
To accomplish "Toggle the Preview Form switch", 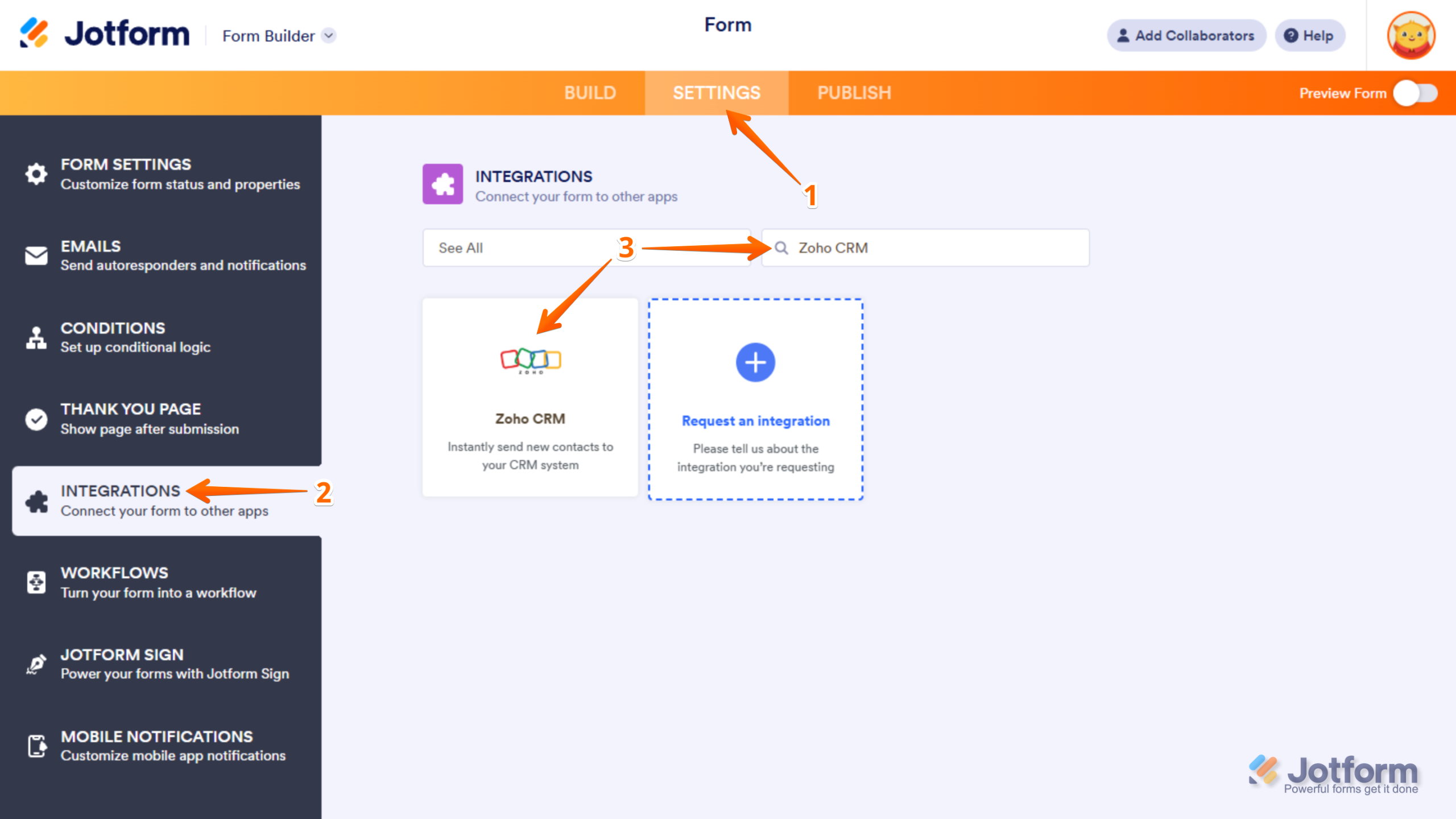I will [1416, 93].
